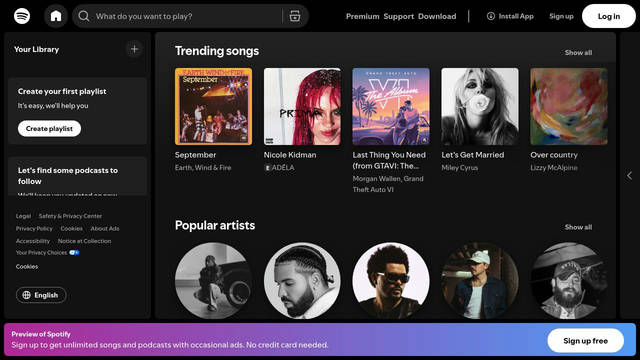The width and height of the screenshot is (640, 360).
Task: Open September album cover
Action: (213, 107)
